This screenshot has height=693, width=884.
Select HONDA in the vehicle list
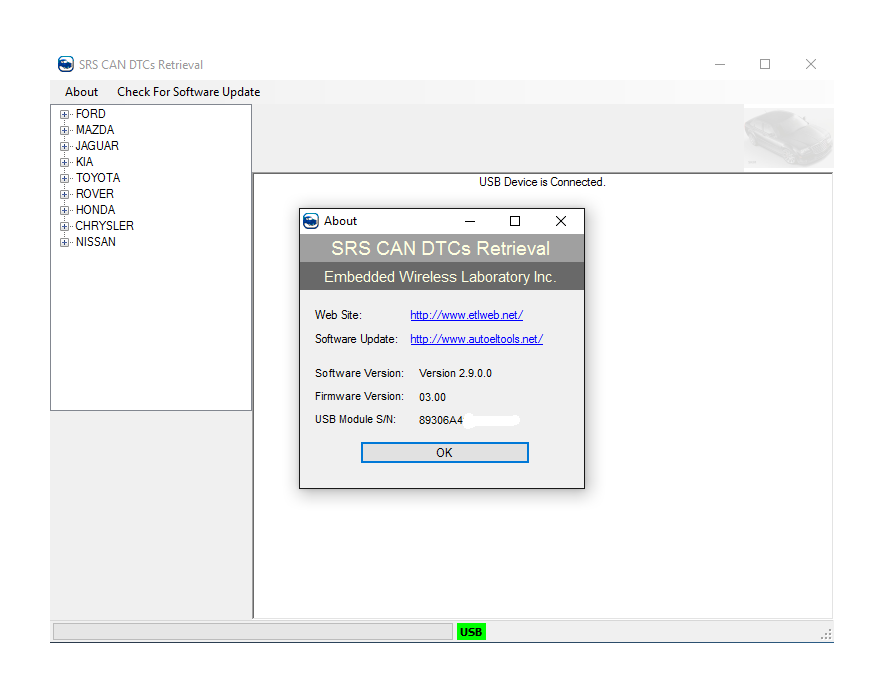click(x=95, y=210)
